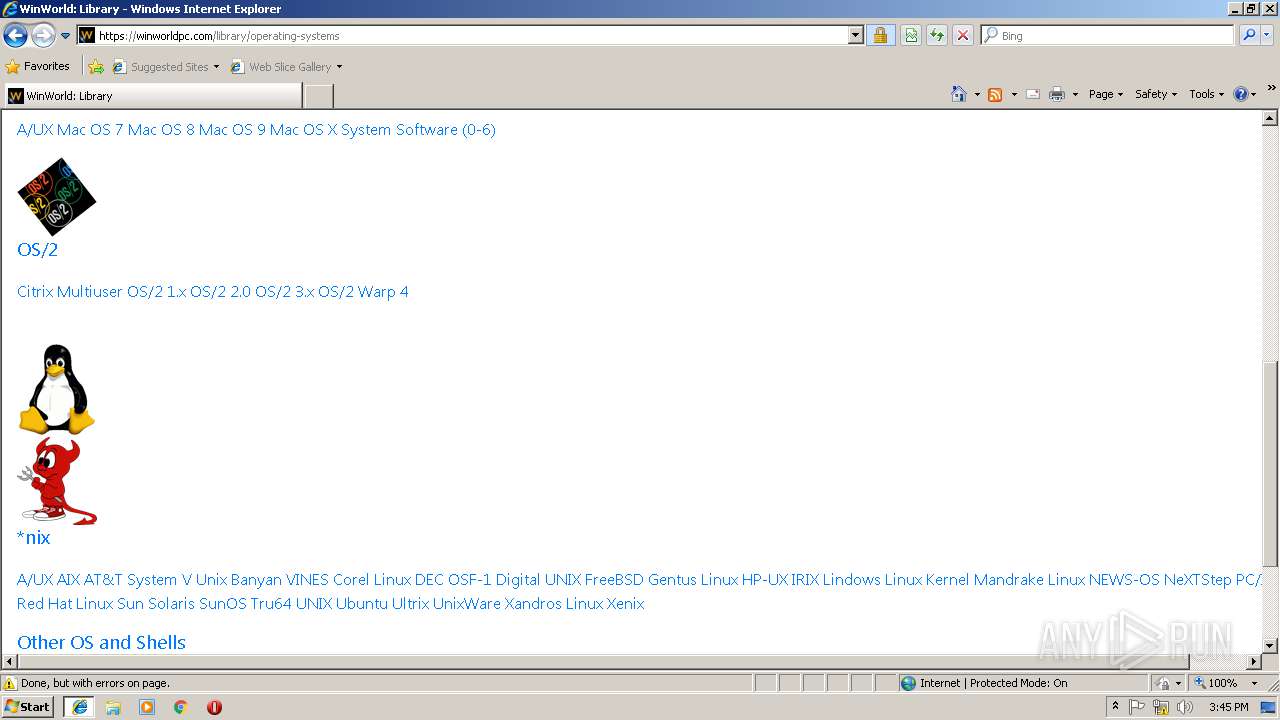Open the System Software (0-6) link
Viewport: 1280px width, 720px height.
[x=418, y=130]
